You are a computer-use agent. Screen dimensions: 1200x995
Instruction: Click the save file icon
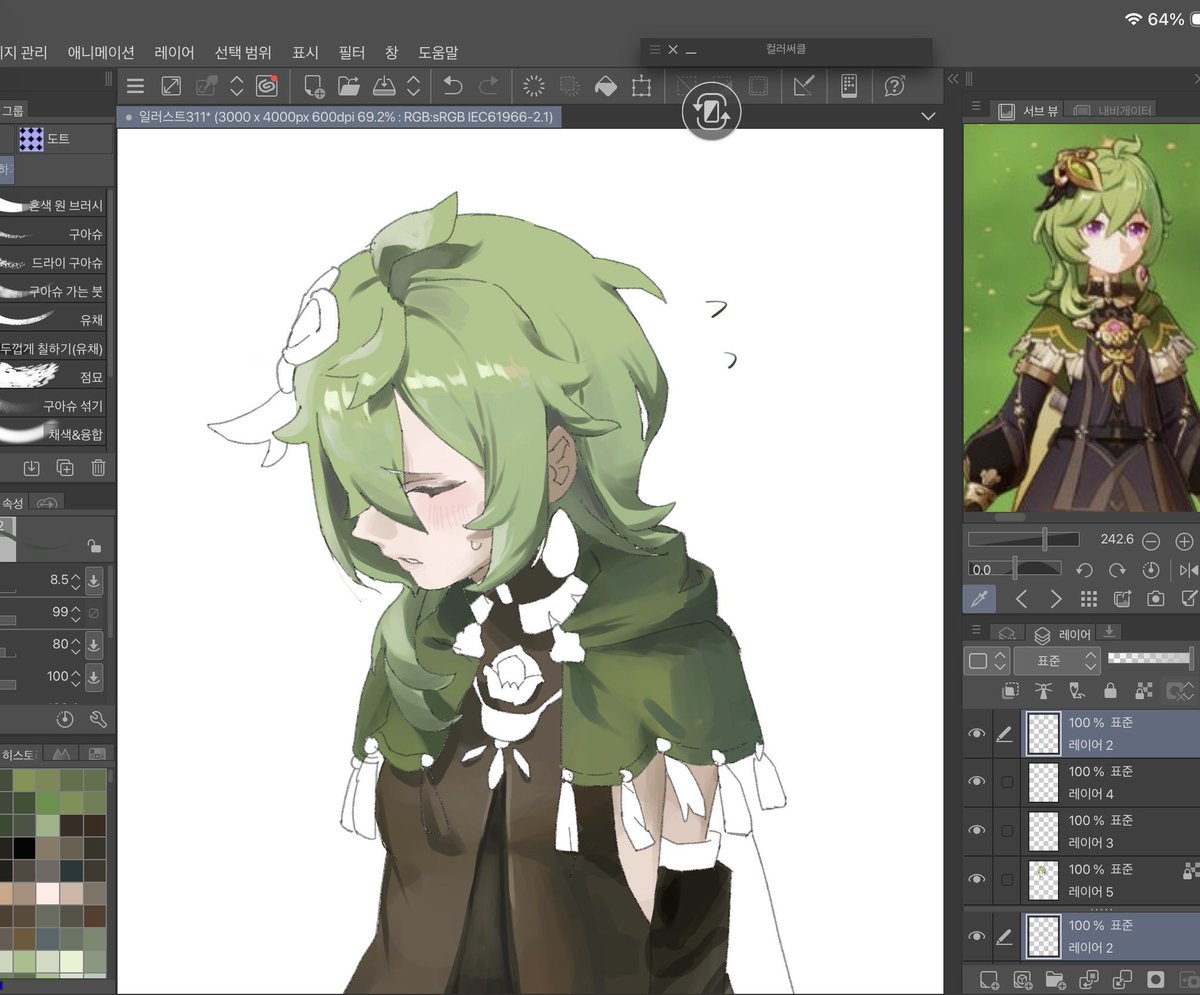coord(384,86)
